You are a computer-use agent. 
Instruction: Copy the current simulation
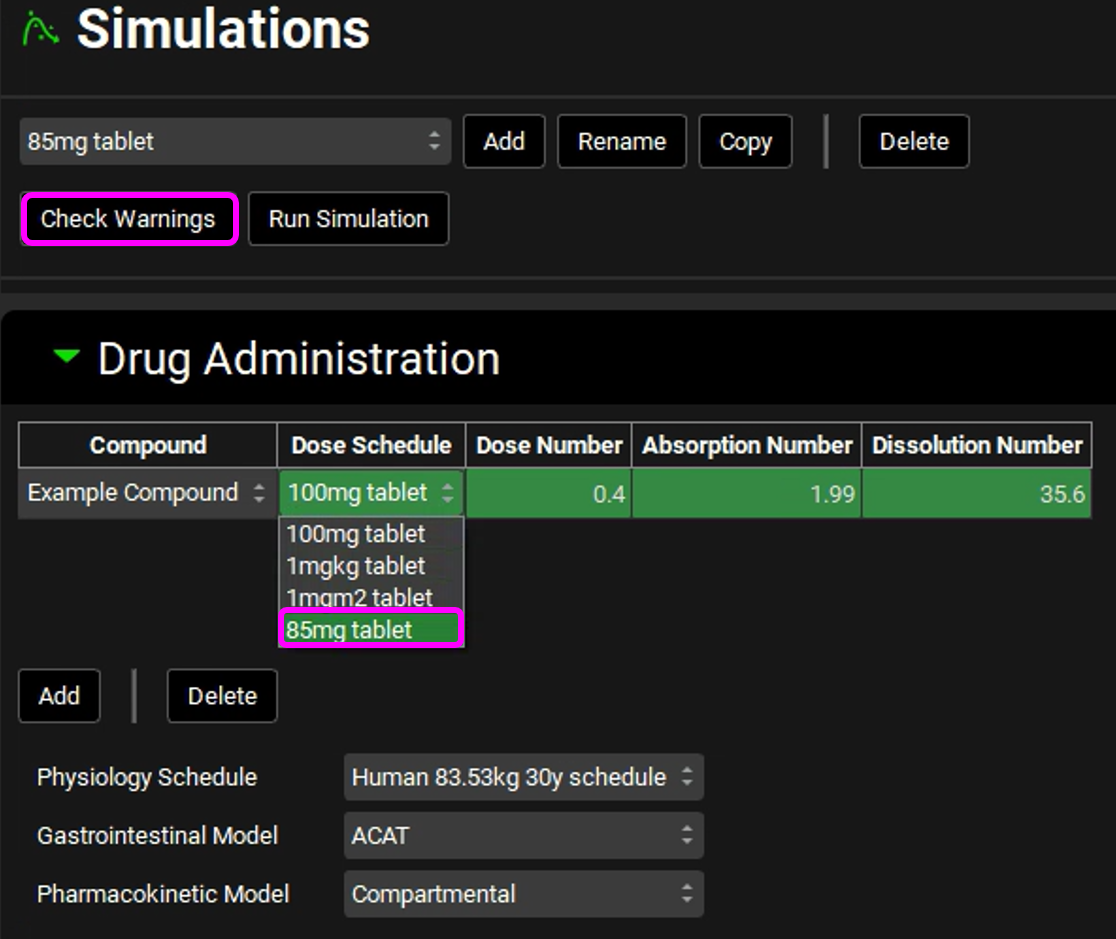745,141
